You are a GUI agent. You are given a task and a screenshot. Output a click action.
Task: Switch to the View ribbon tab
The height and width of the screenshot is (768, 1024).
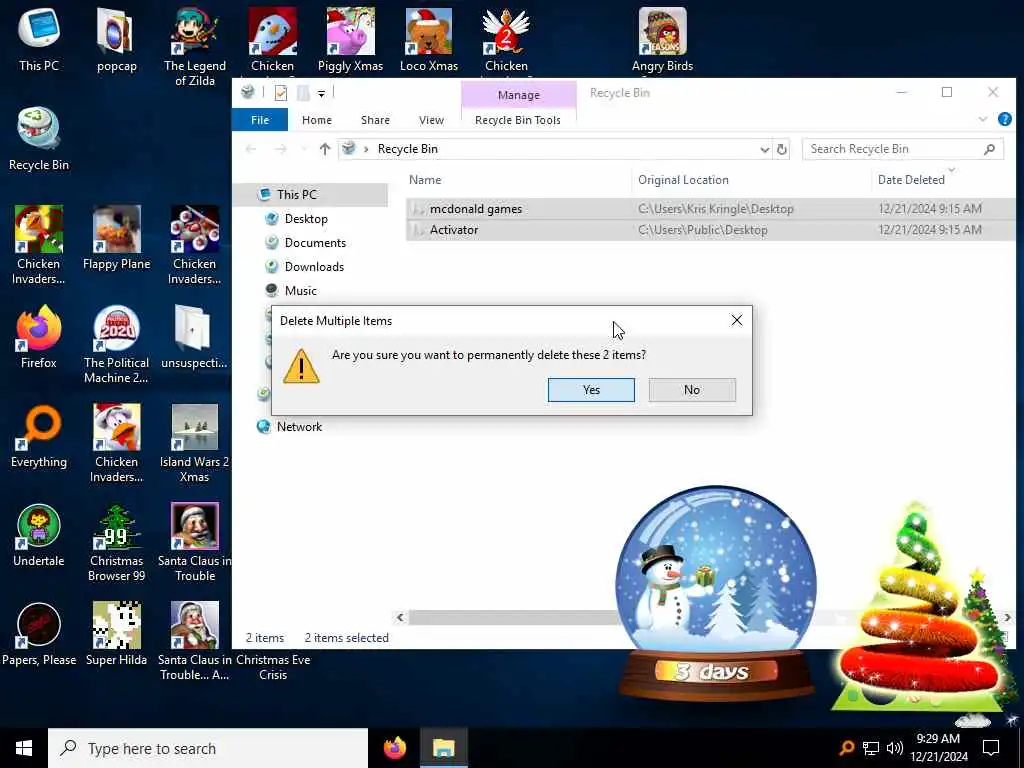[x=431, y=120]
